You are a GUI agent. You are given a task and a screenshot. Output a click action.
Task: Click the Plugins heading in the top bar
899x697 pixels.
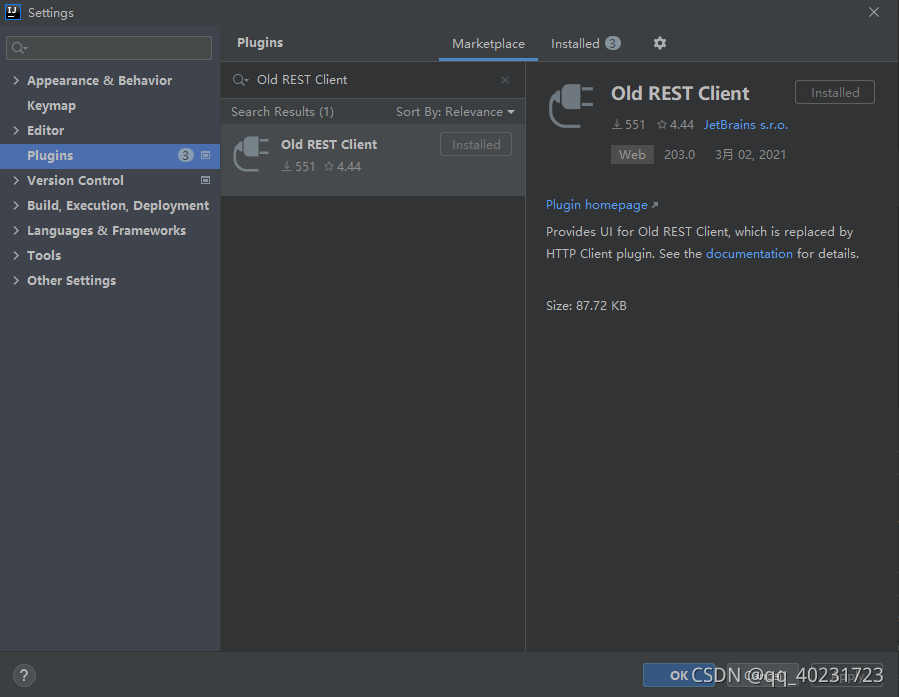pyautogui.click(x=260, y=43)
